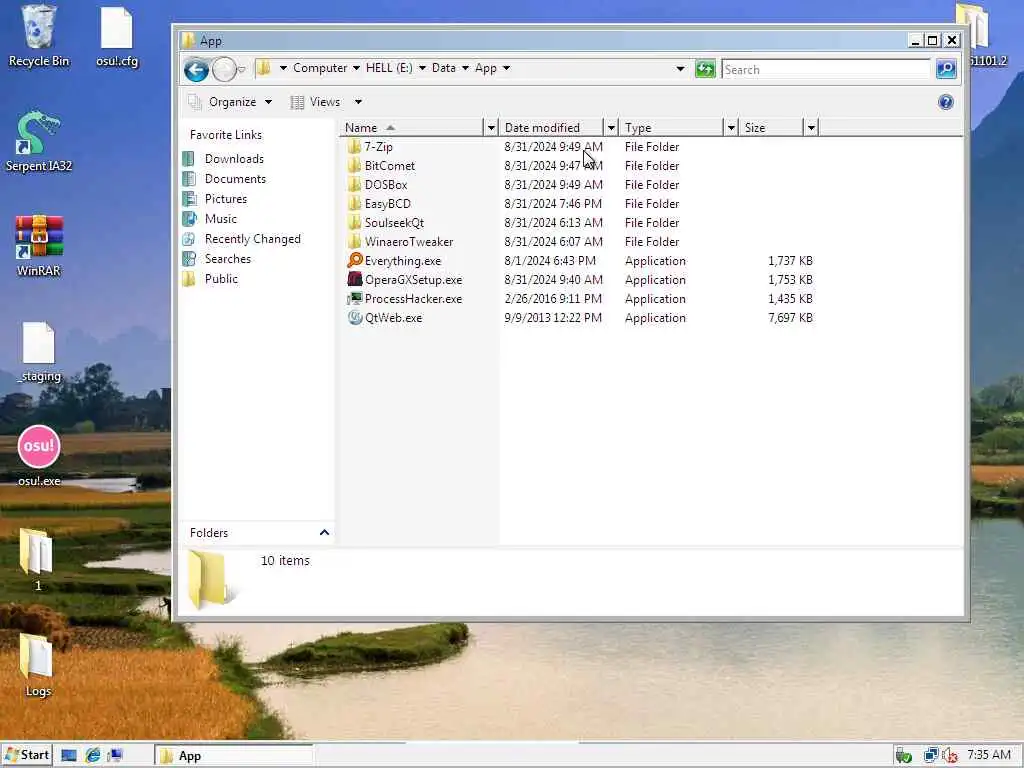Open the Name column filter dropdown
Screen dimensions: 1024x768
[491, 127]
